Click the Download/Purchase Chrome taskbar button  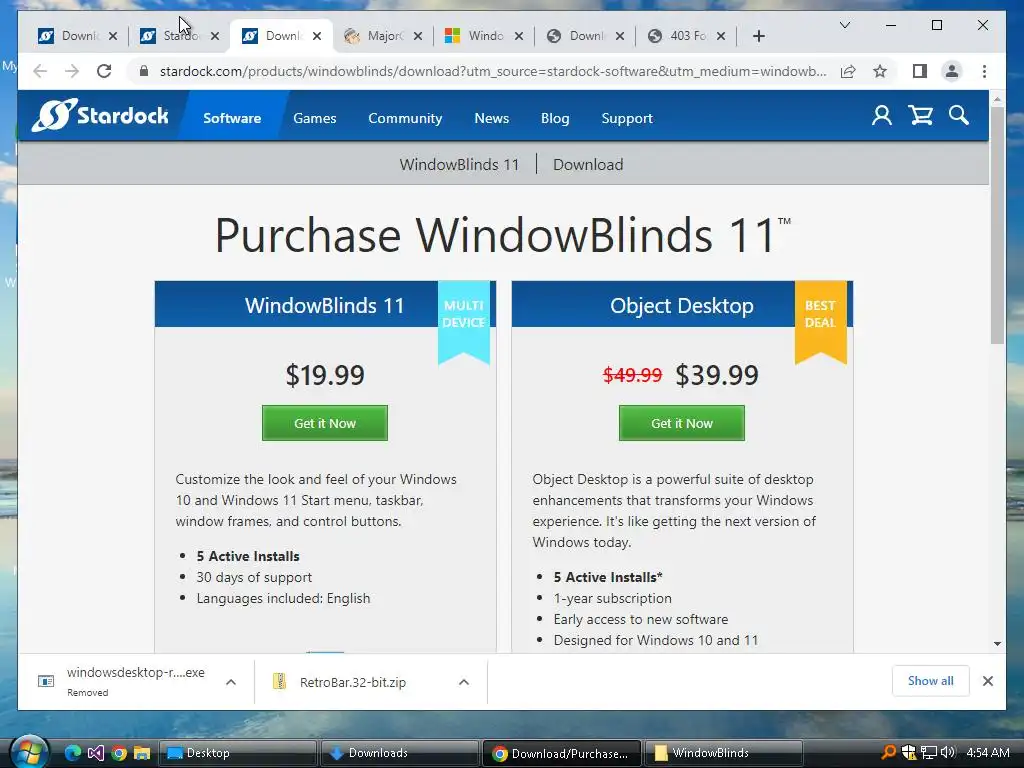click(x=562, y=753)
